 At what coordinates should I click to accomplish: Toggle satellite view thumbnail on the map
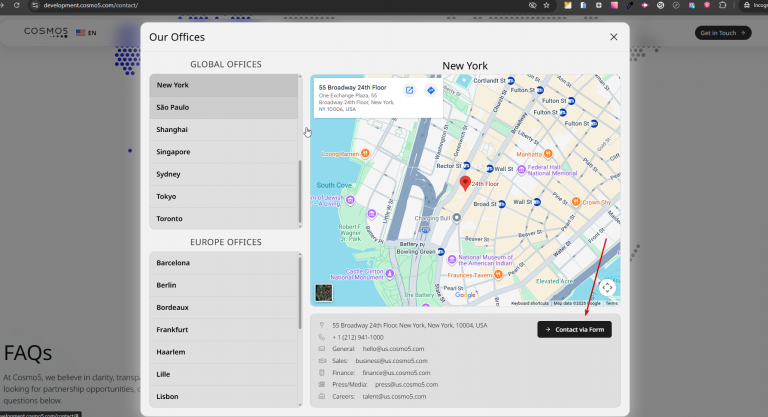(x=324, y=293)
